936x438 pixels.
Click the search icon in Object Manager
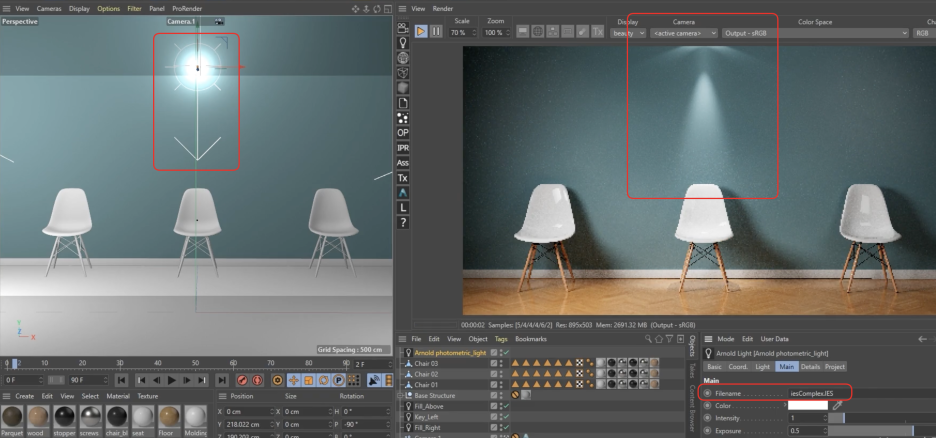tap(648, 339)
